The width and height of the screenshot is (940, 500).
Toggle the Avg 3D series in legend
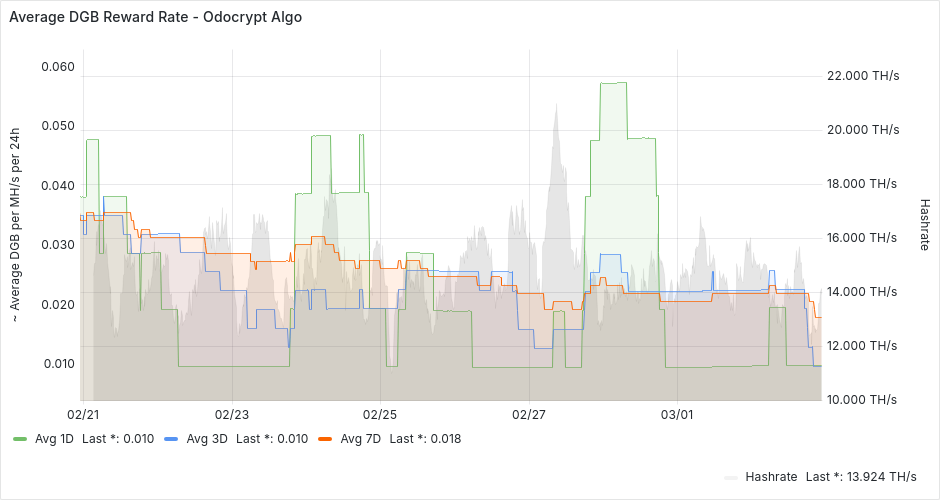(208, 438)
